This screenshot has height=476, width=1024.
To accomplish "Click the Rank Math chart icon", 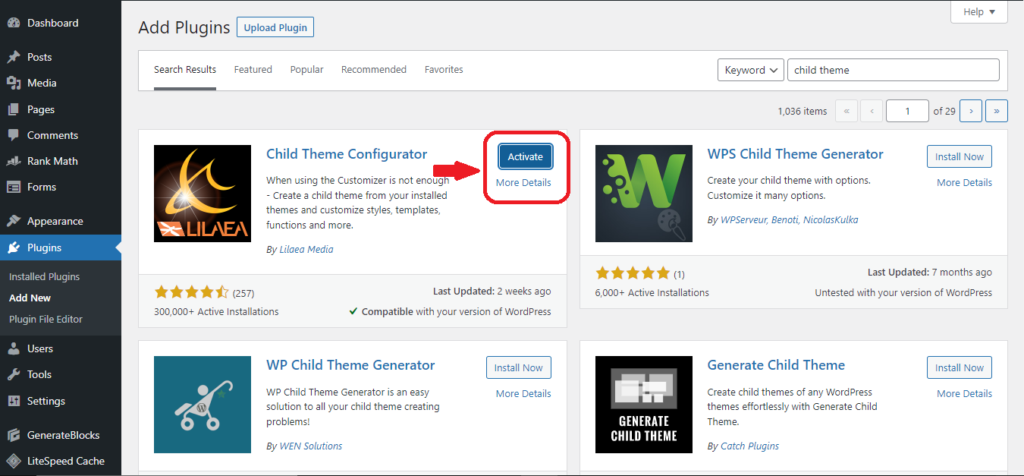I will (12, 161).
